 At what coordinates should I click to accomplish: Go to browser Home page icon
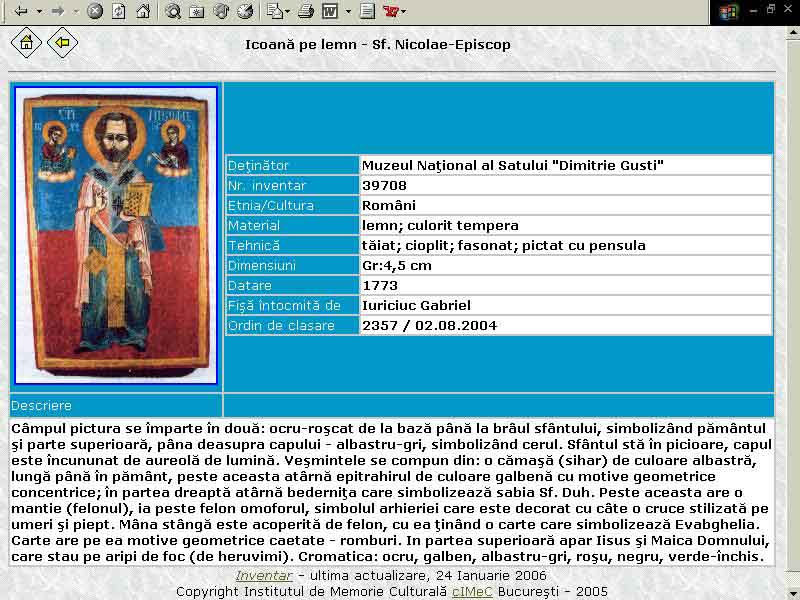[143, 10]
